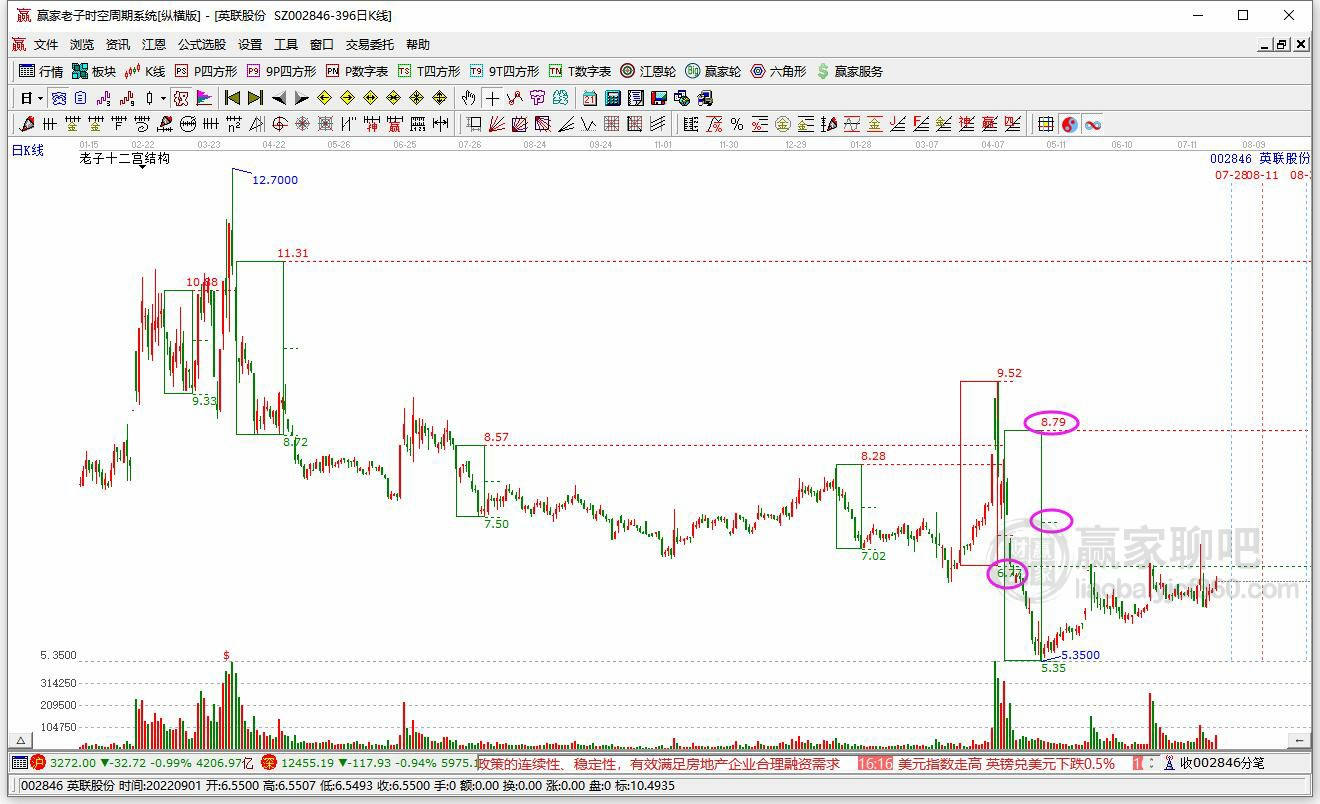Click the 314250 volume axis label
Image resolution: width=1320 pixels, height=804 pixels.
click(x=58, y=683)
